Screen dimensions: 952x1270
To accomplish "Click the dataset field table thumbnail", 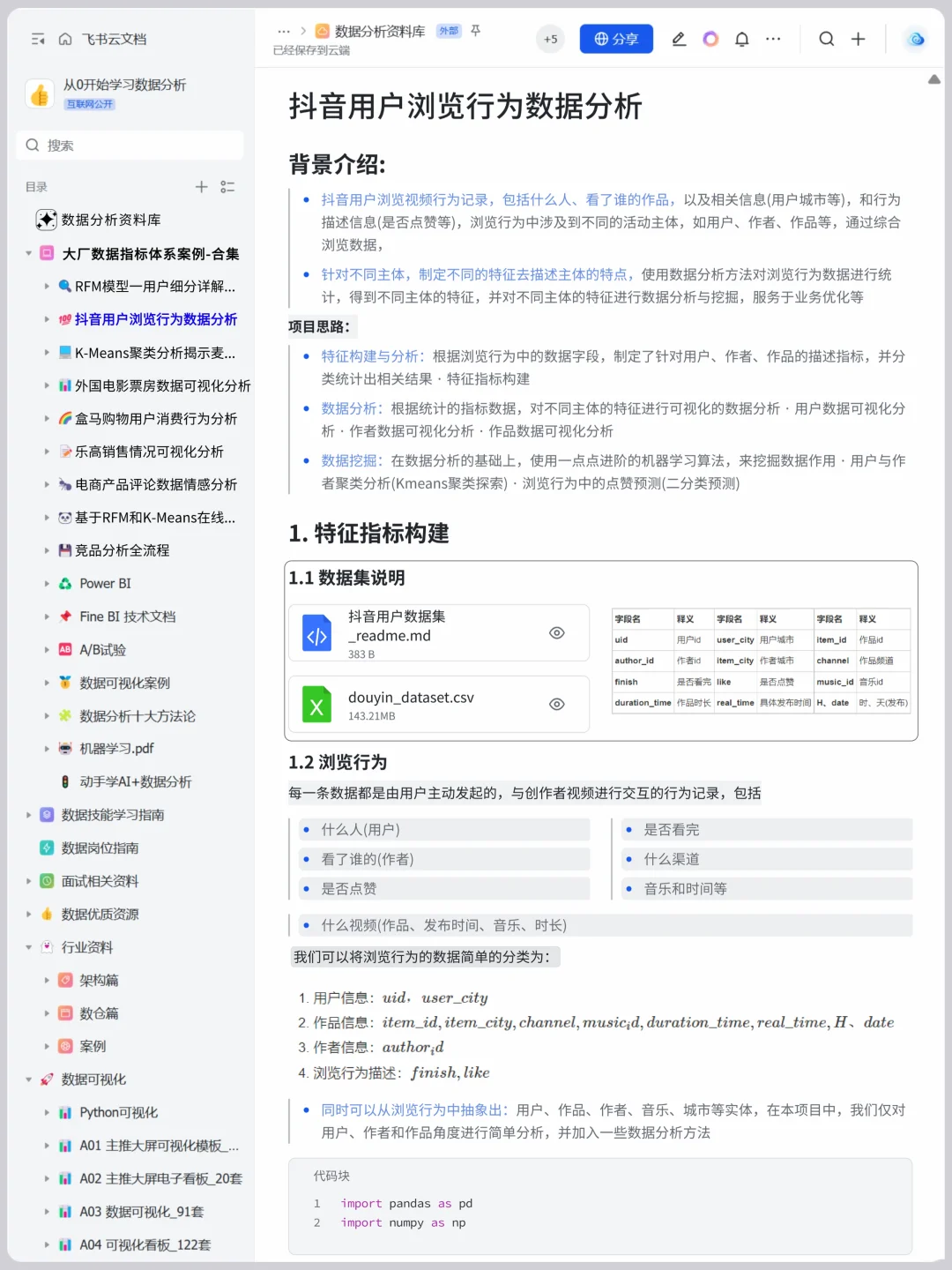I will tap(762, 661).
